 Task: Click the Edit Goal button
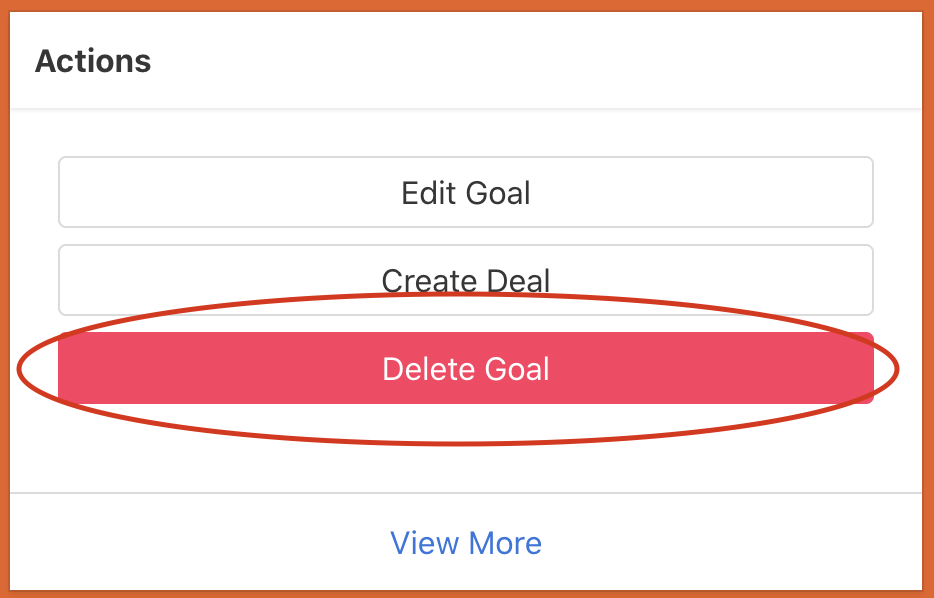[x=466, y=192]
